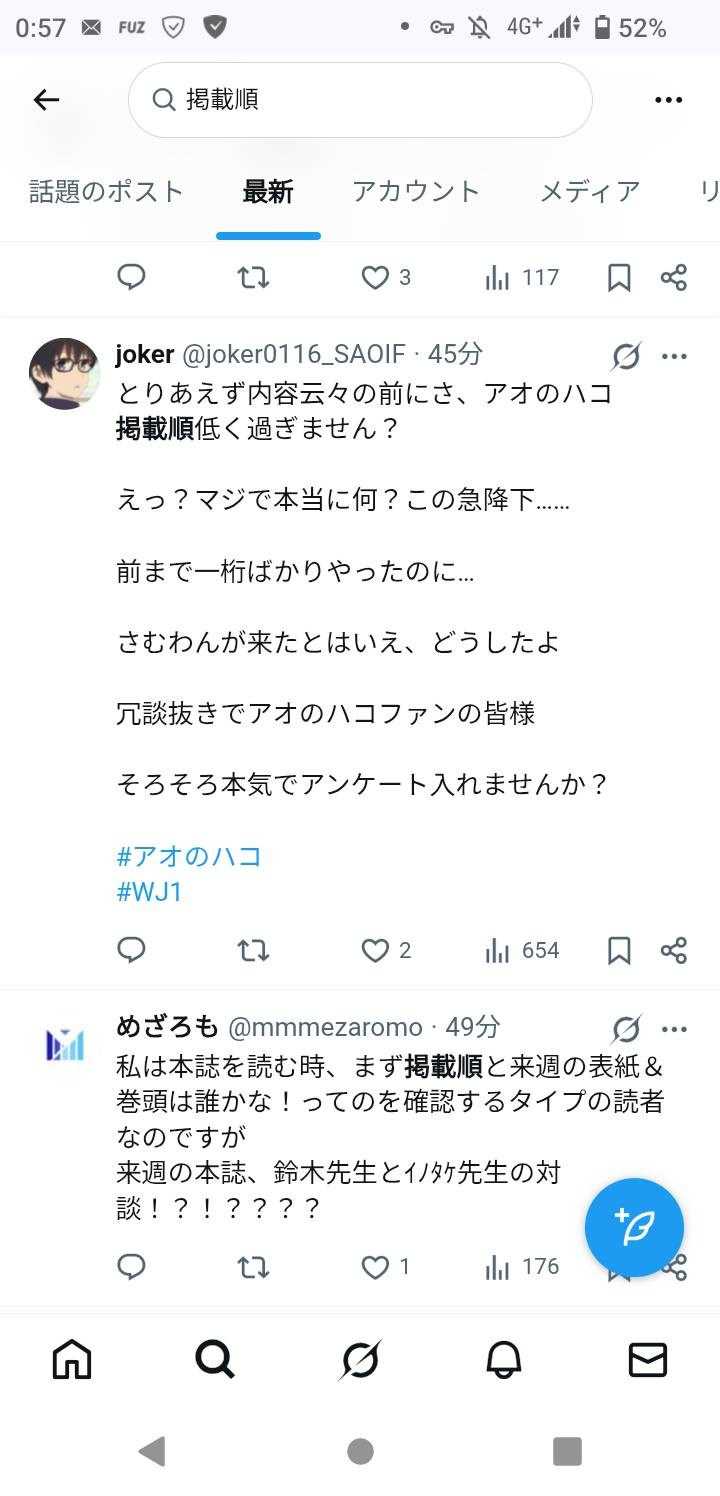Switch to the アカウント tab
The image size is (720, 1496).
416,191
